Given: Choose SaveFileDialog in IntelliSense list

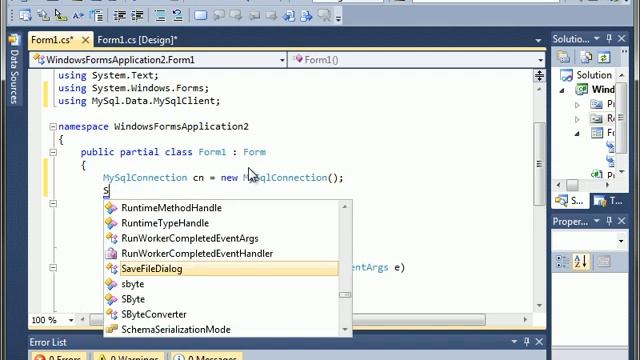Looking at the screenshot, I should pyautogui.click(x=221, y=269).
